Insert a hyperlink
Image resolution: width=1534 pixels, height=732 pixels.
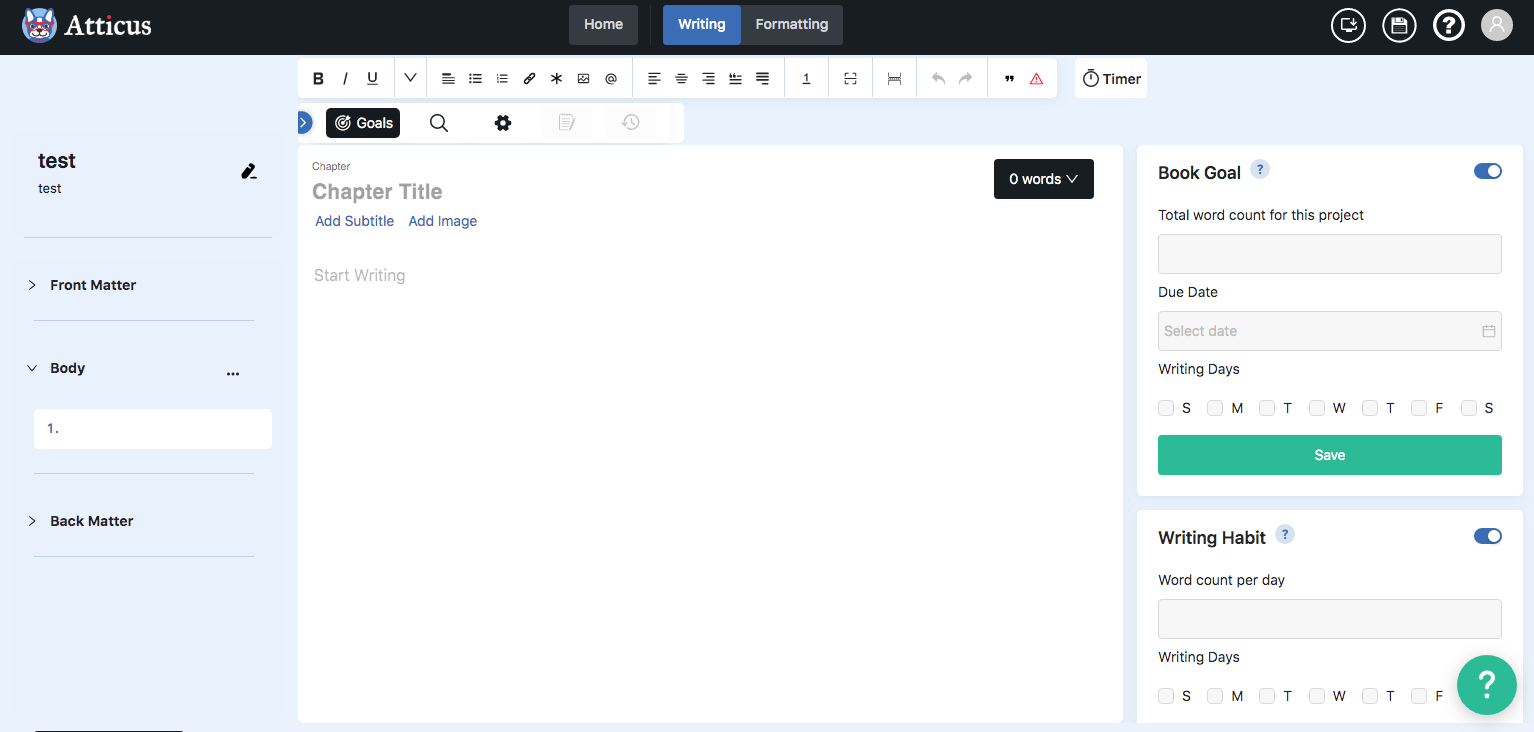[x=530, y=78]
